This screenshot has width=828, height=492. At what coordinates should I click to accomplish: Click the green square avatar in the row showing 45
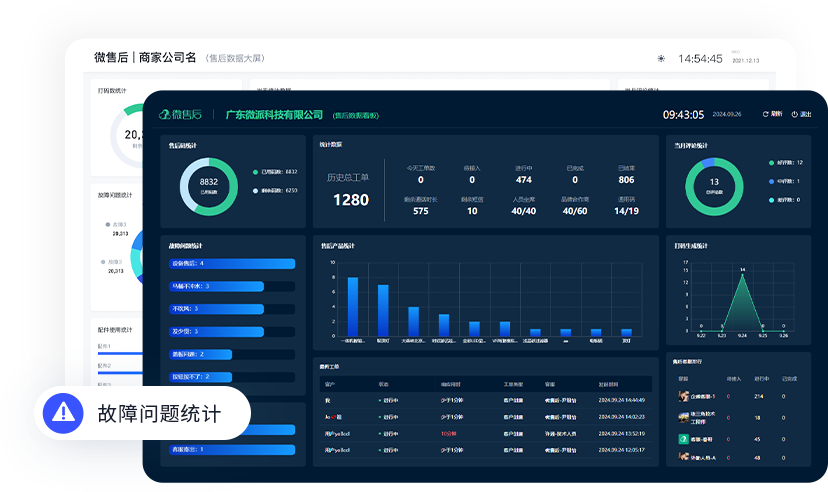[x=683, y=439]
